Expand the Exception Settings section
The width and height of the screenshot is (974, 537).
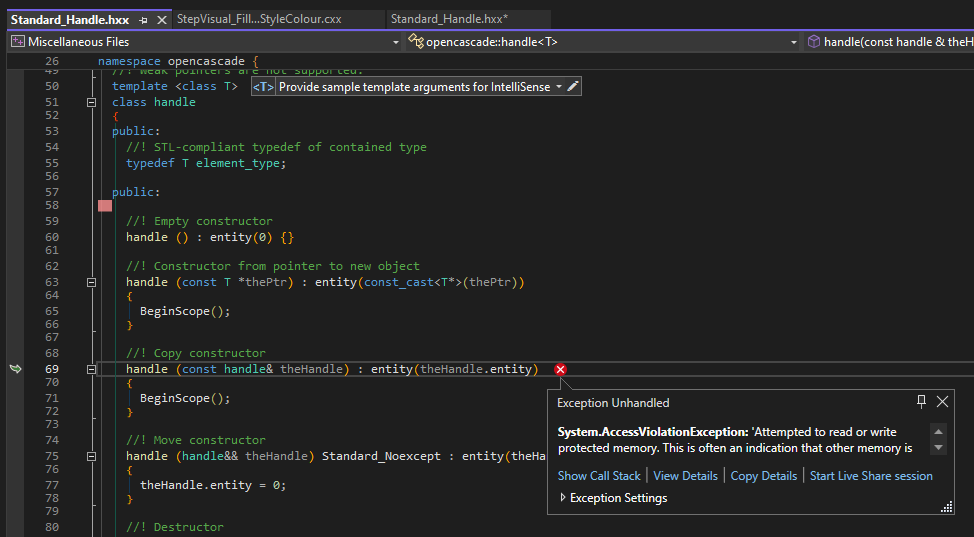[563, 498]
